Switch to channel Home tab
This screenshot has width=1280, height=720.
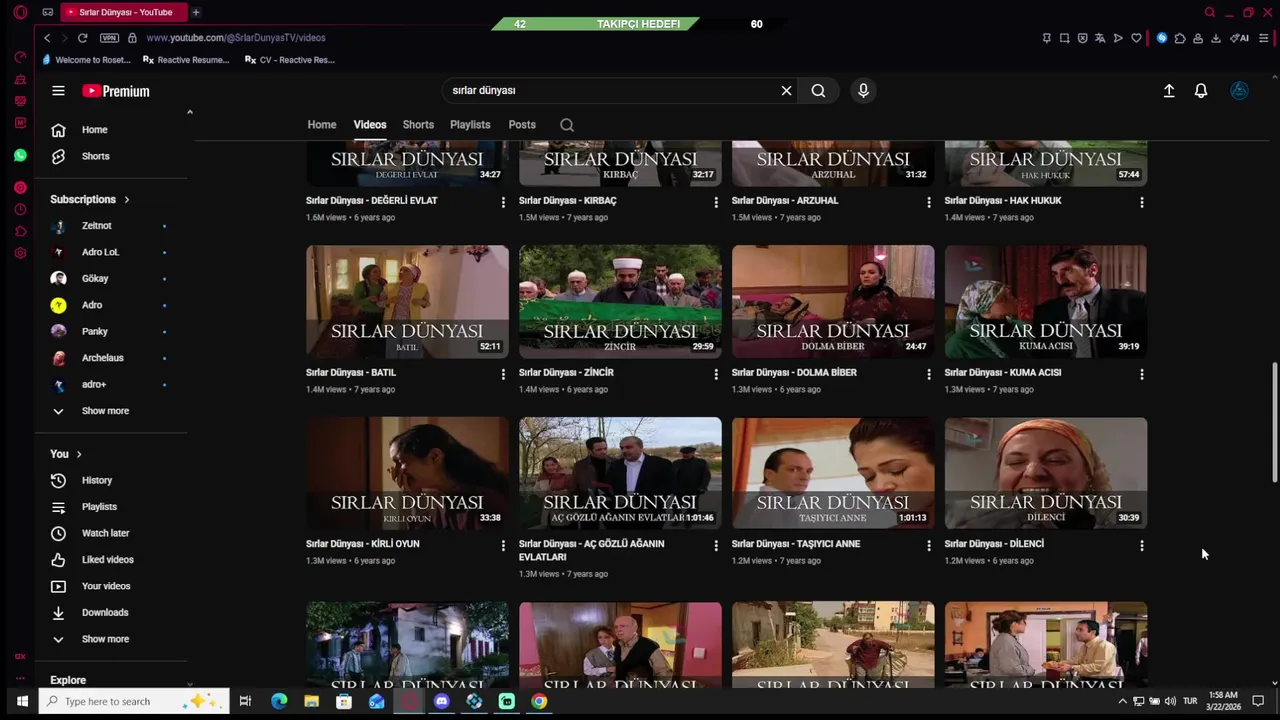(x=322, y=125)
